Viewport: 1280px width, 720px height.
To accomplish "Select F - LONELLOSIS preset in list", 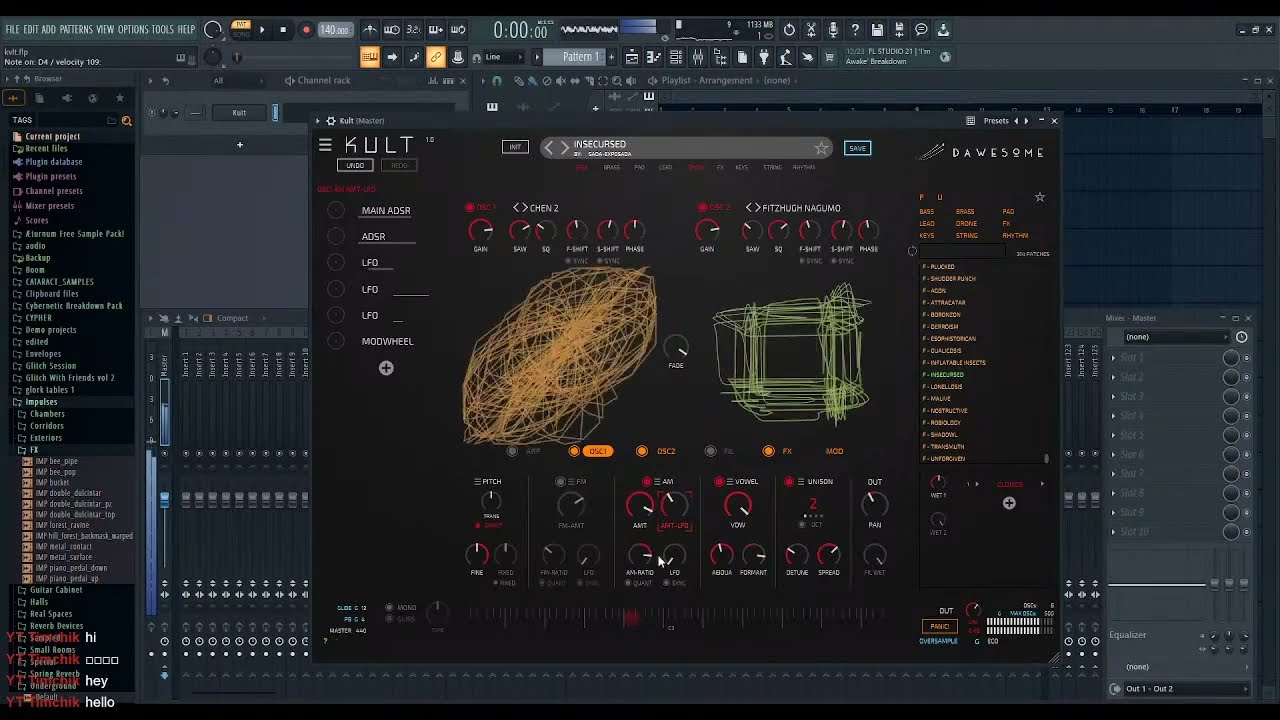I will [x=945, y=387].
